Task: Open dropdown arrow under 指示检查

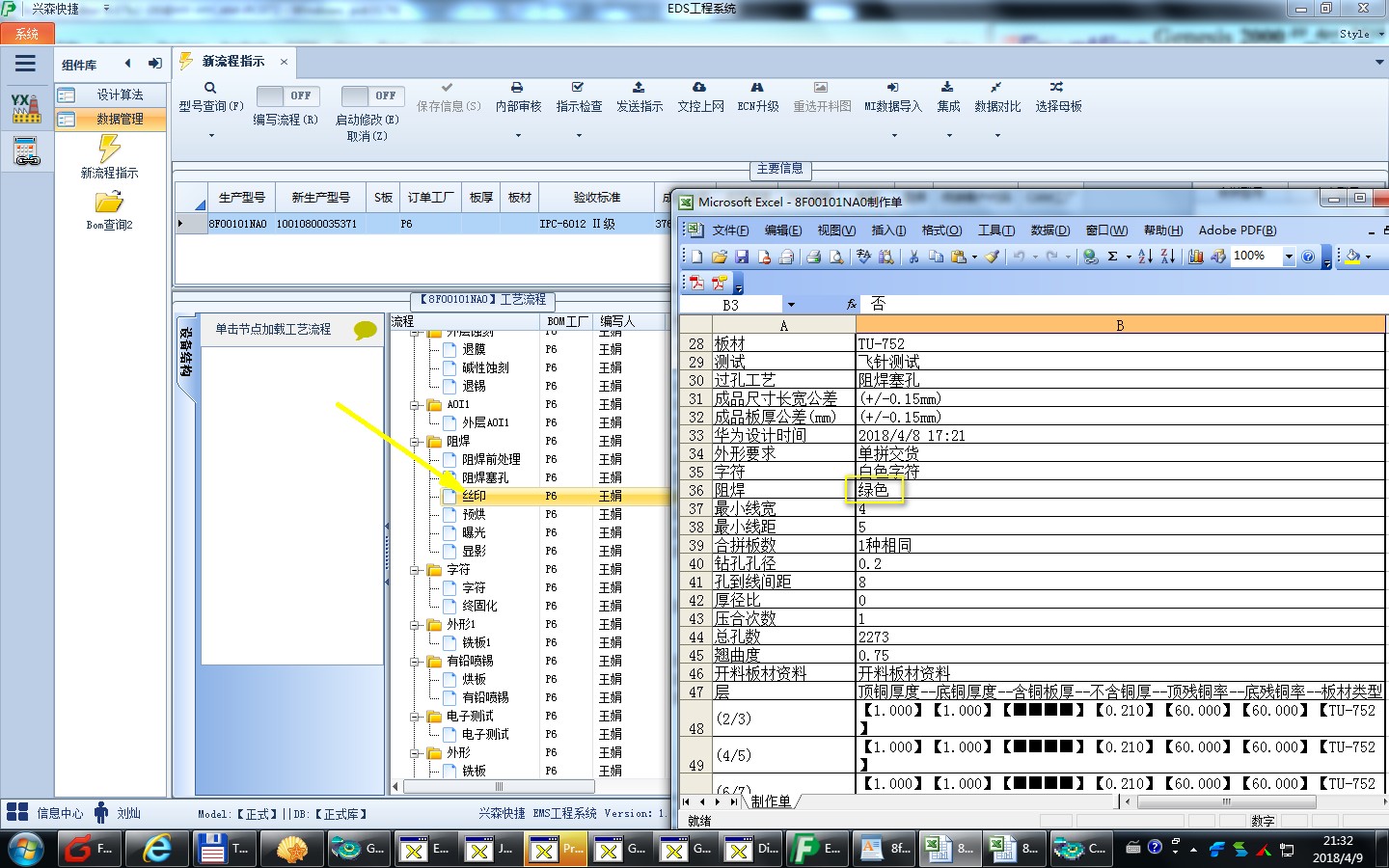Action: (x=579, y=136)
